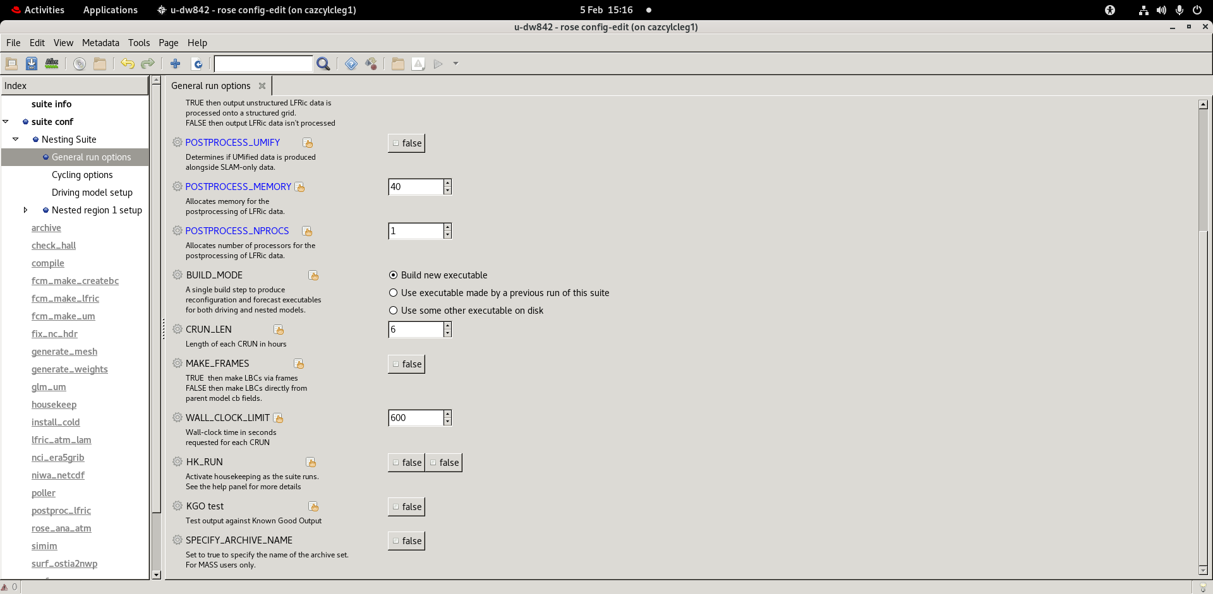Open gear menu for CRUN_LEN
This screenshot has height=594, width=1213.
click(177, 329)
